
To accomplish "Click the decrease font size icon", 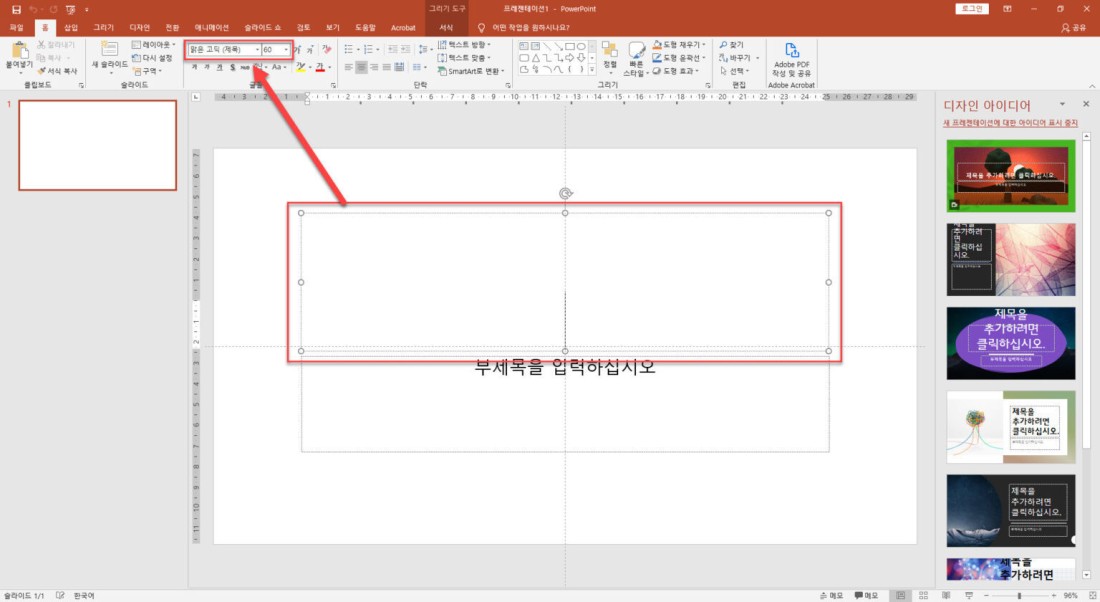I will [x=309, y=50].
